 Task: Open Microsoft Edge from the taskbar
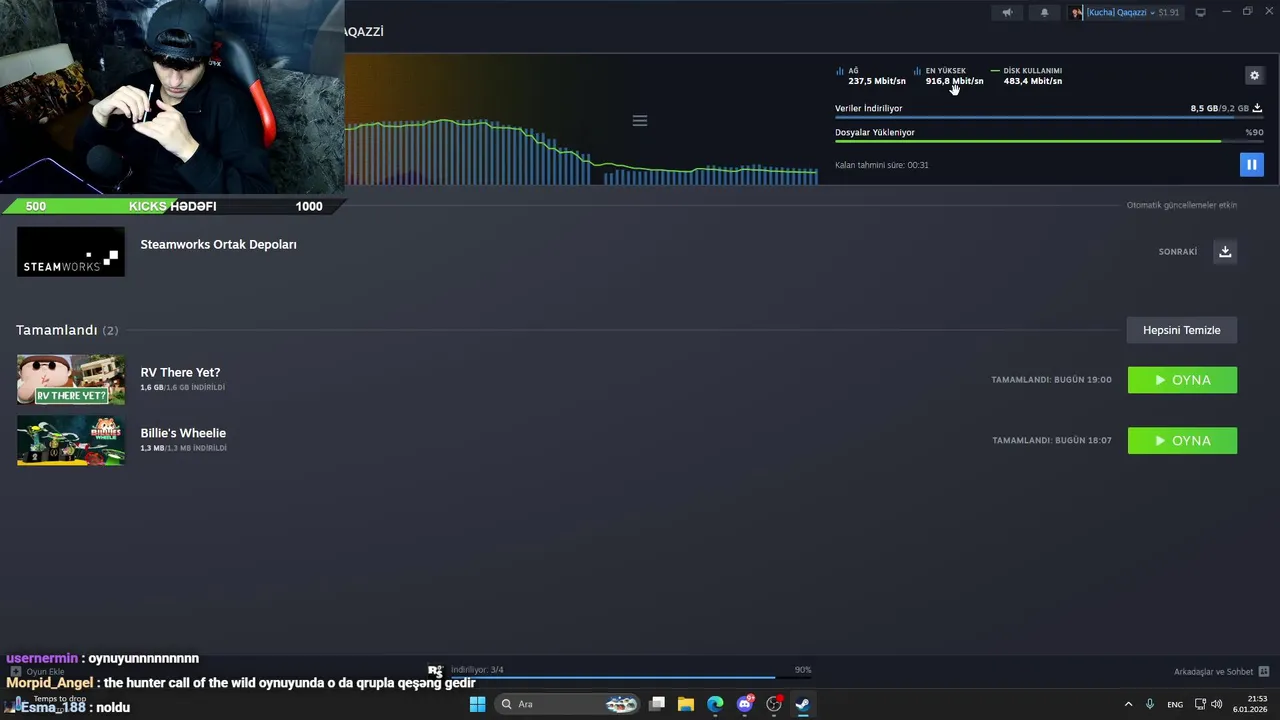click(715, 704)
